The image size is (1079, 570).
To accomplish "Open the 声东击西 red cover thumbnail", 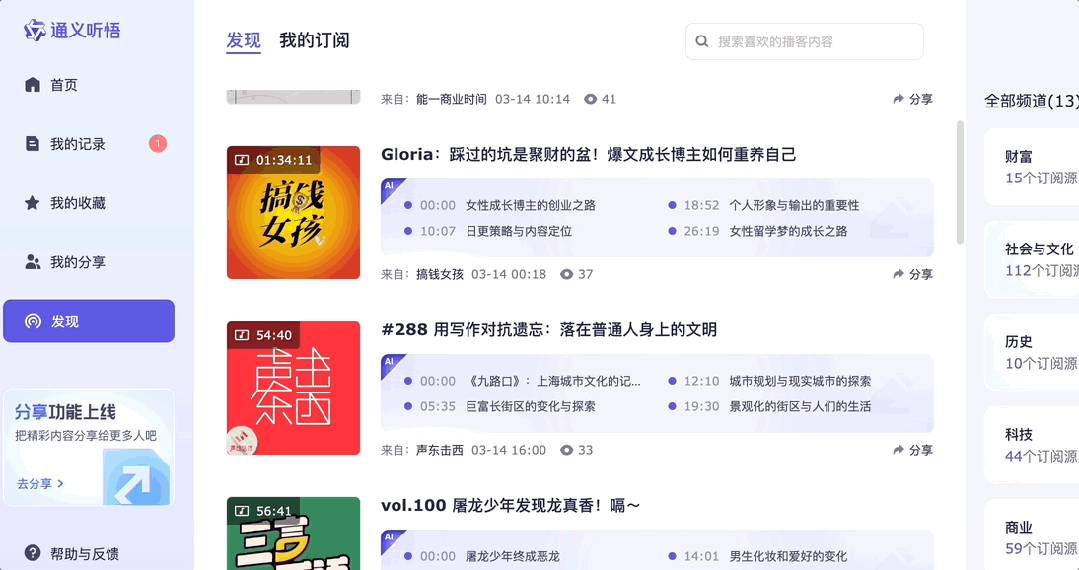I will (x=294, y=388).
